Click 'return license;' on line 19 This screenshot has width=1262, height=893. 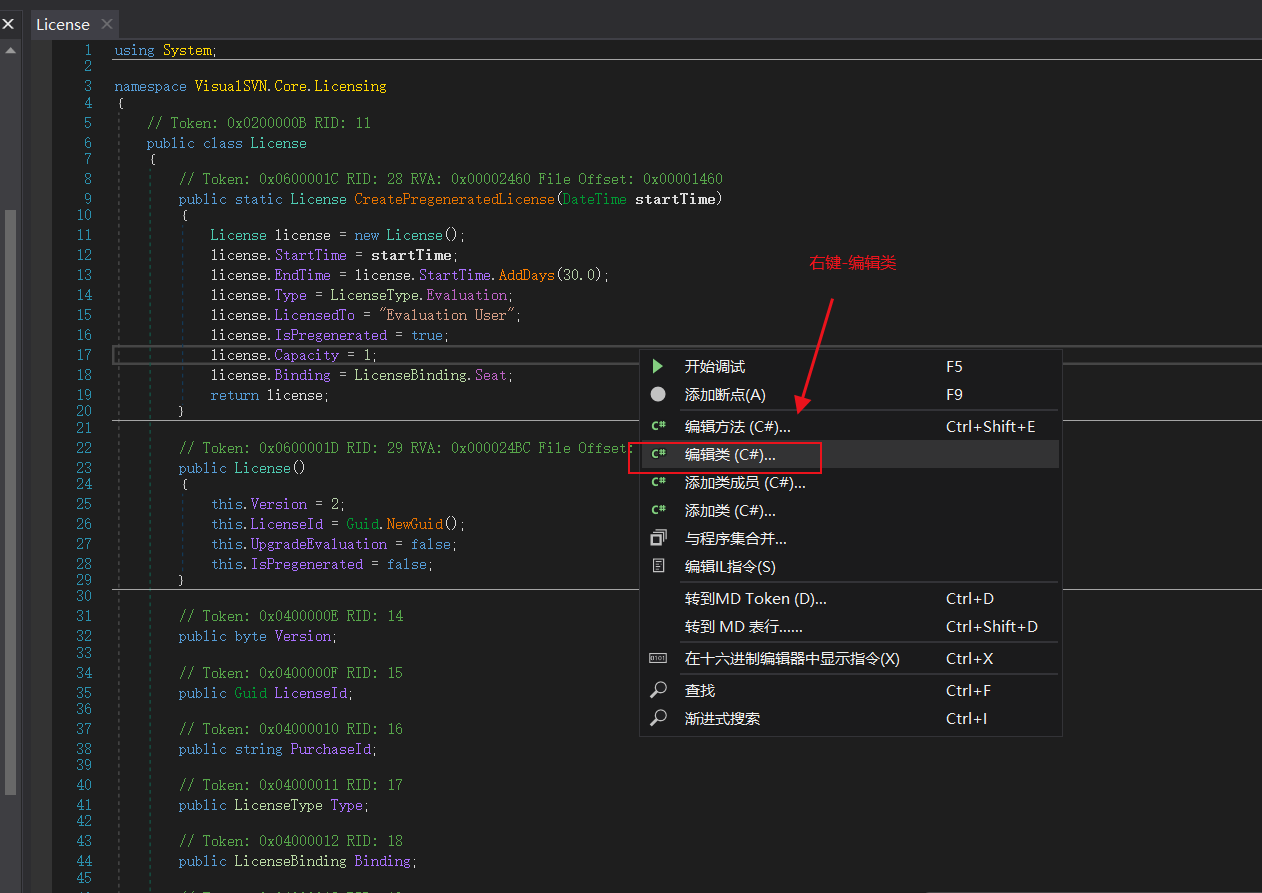pos(269,395)
